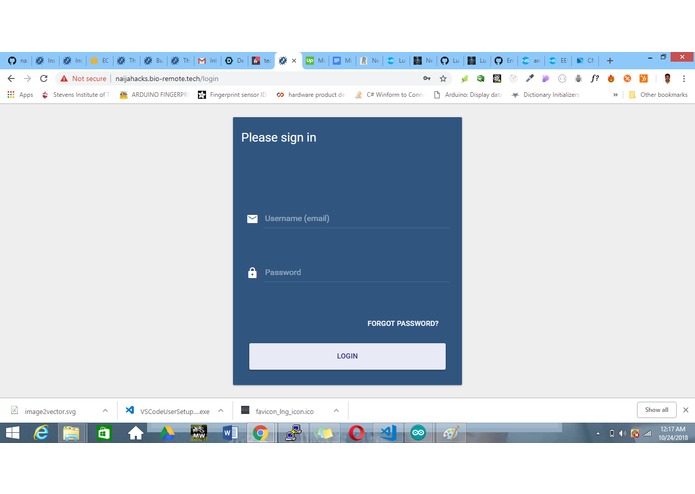The image size is (695, 494).
Task: Reload the page with the refresh icon
Action: [43, 78]
